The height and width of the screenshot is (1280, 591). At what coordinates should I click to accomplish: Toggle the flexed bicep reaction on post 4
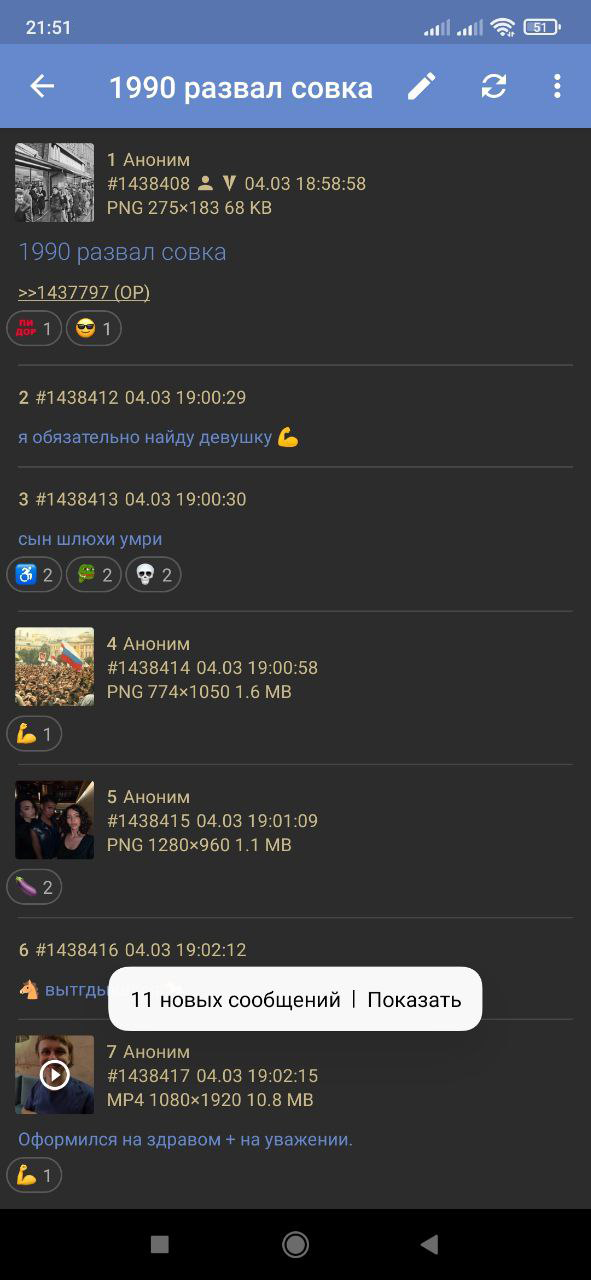pos(34,734)
